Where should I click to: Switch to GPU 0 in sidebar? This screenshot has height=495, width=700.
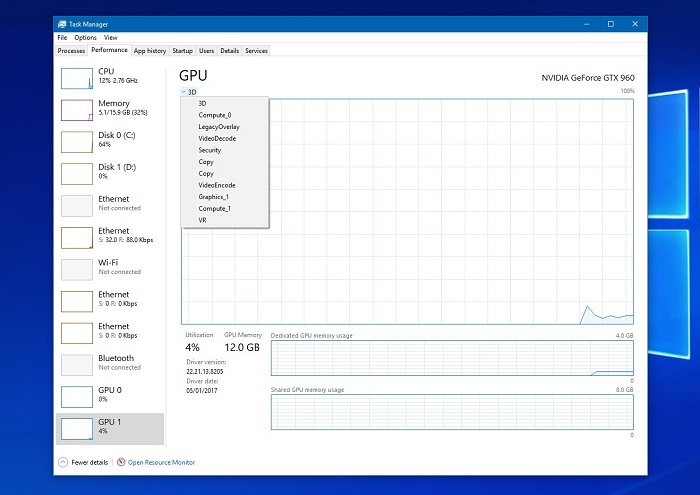pyautogui.click(x=110, y=397)
